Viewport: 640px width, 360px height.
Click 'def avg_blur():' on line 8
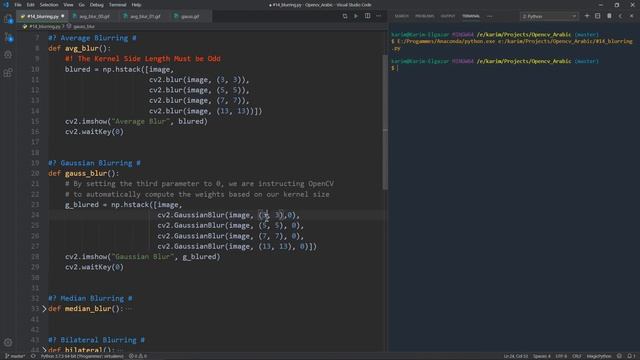pyautogui.click(x=80, y=48)
